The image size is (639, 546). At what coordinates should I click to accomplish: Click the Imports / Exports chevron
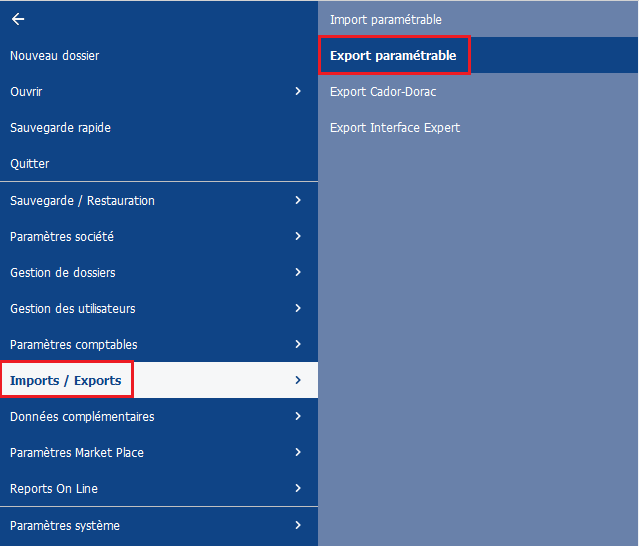tap(298, 381)
